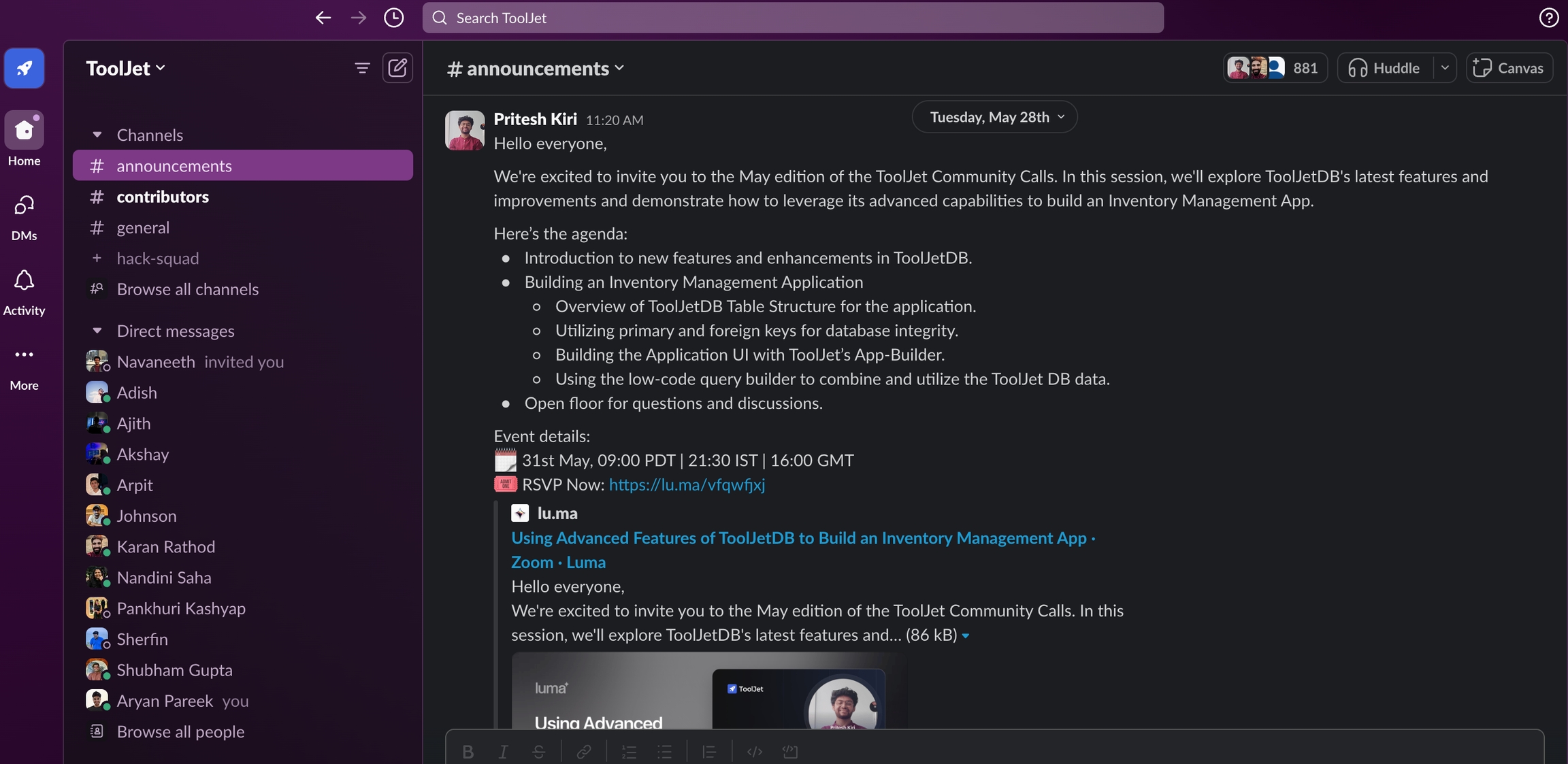Collapse the Direct messages section
Image resolution: width=1568 pixels, height=764 pixels.
[97, 331]
